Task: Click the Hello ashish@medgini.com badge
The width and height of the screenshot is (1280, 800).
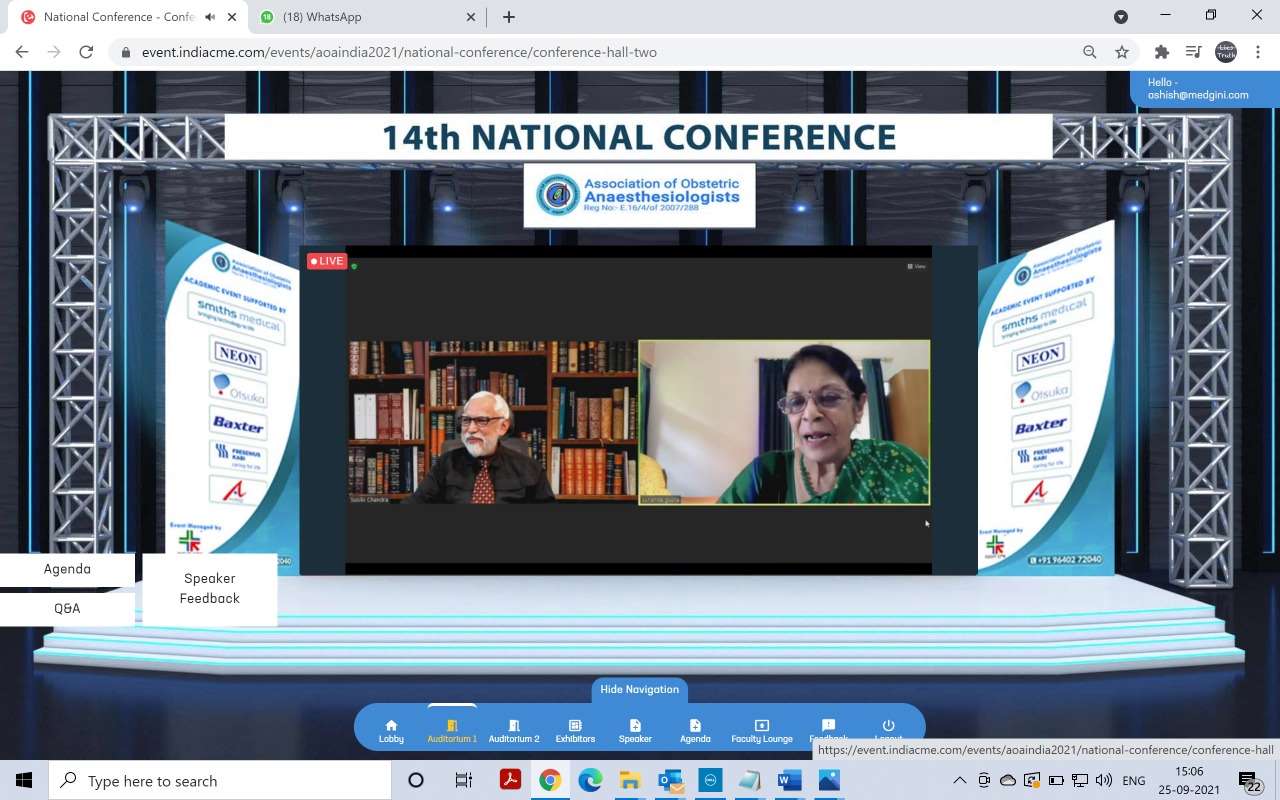Action: 1204,88
